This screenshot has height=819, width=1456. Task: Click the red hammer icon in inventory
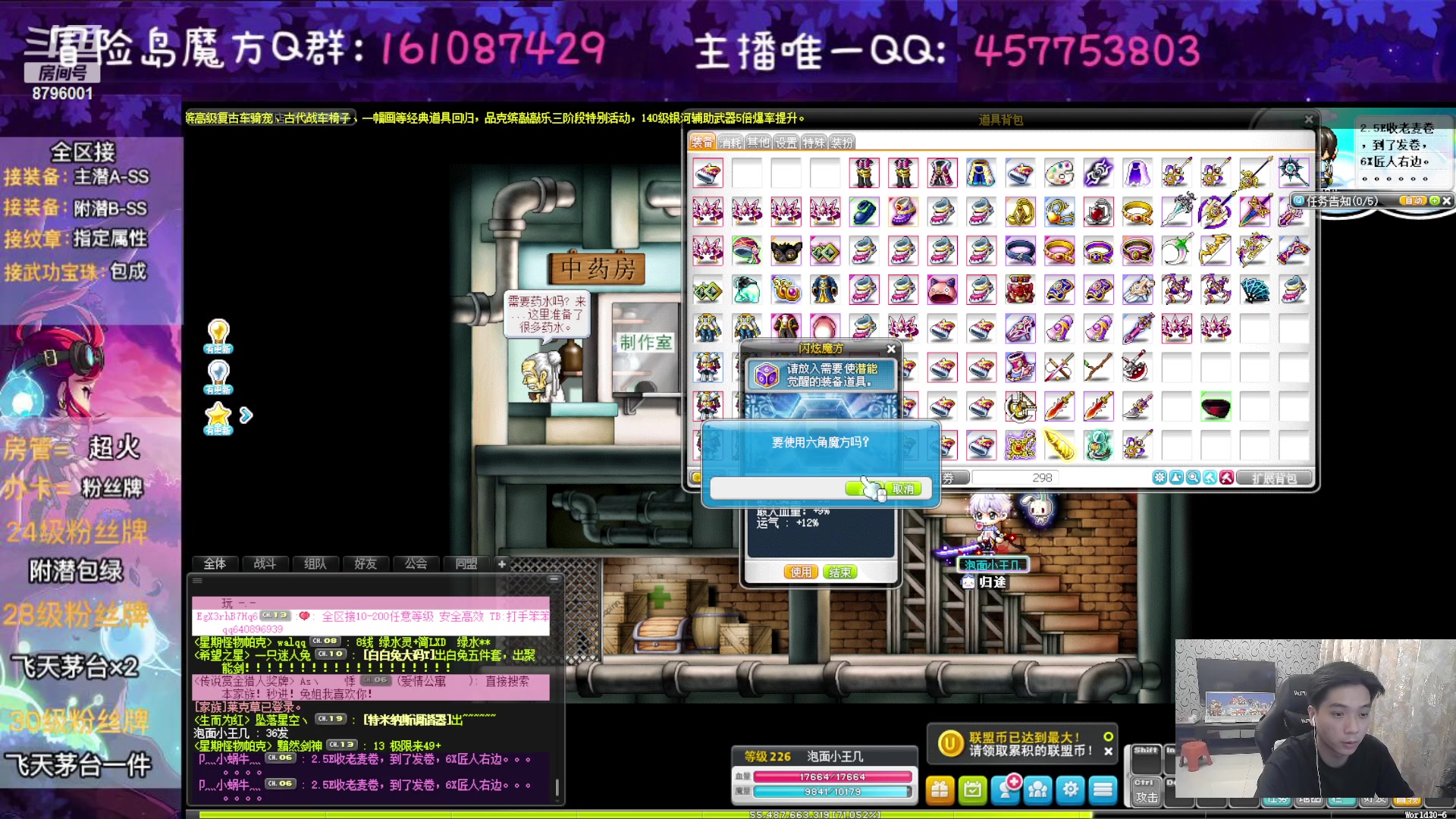1226,478
